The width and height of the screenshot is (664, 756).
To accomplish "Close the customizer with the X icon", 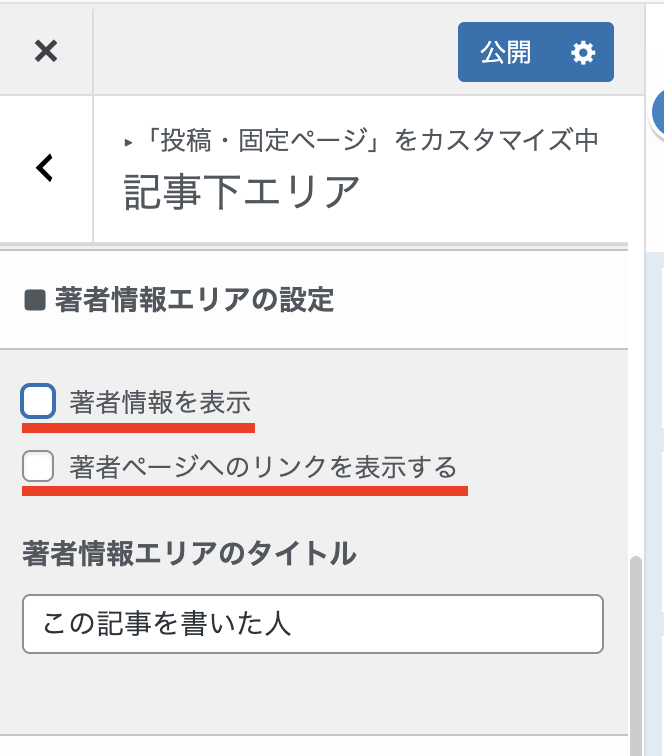I will [x=46, y=51].
